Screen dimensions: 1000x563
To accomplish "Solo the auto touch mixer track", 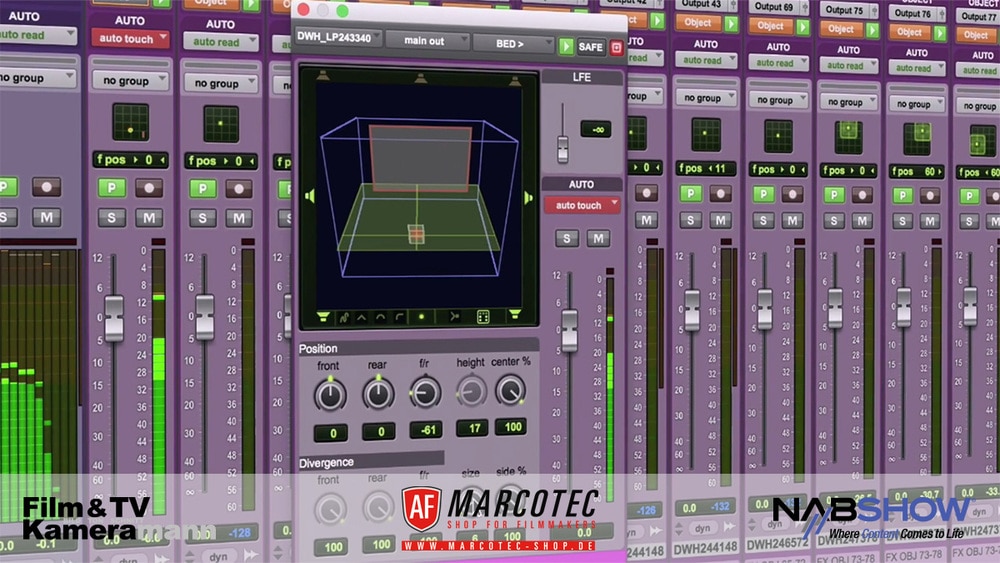I will coord(112,217).
